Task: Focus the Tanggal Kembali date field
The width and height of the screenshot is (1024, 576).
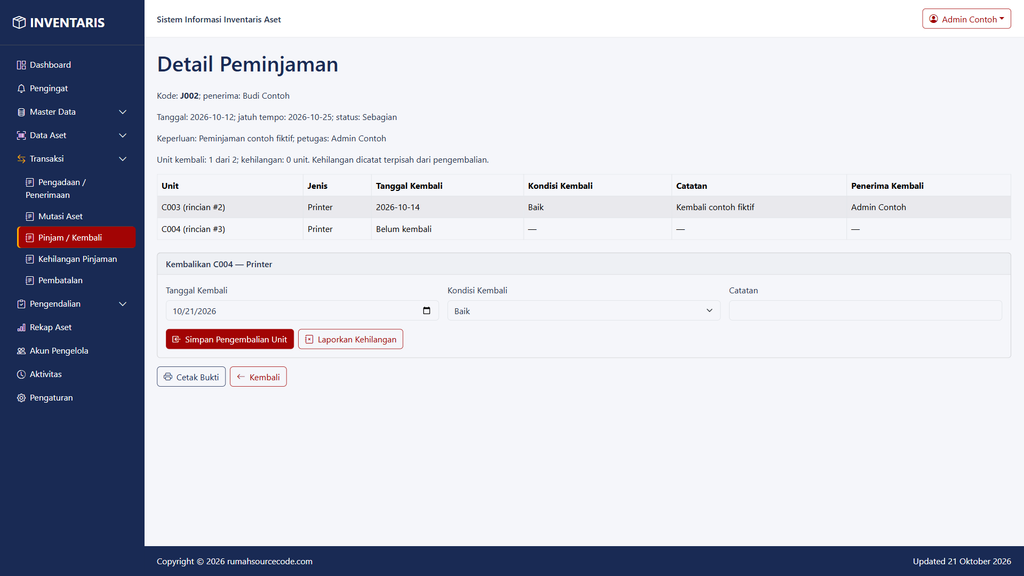Action: pyautogui.click(x=302, y=311)
